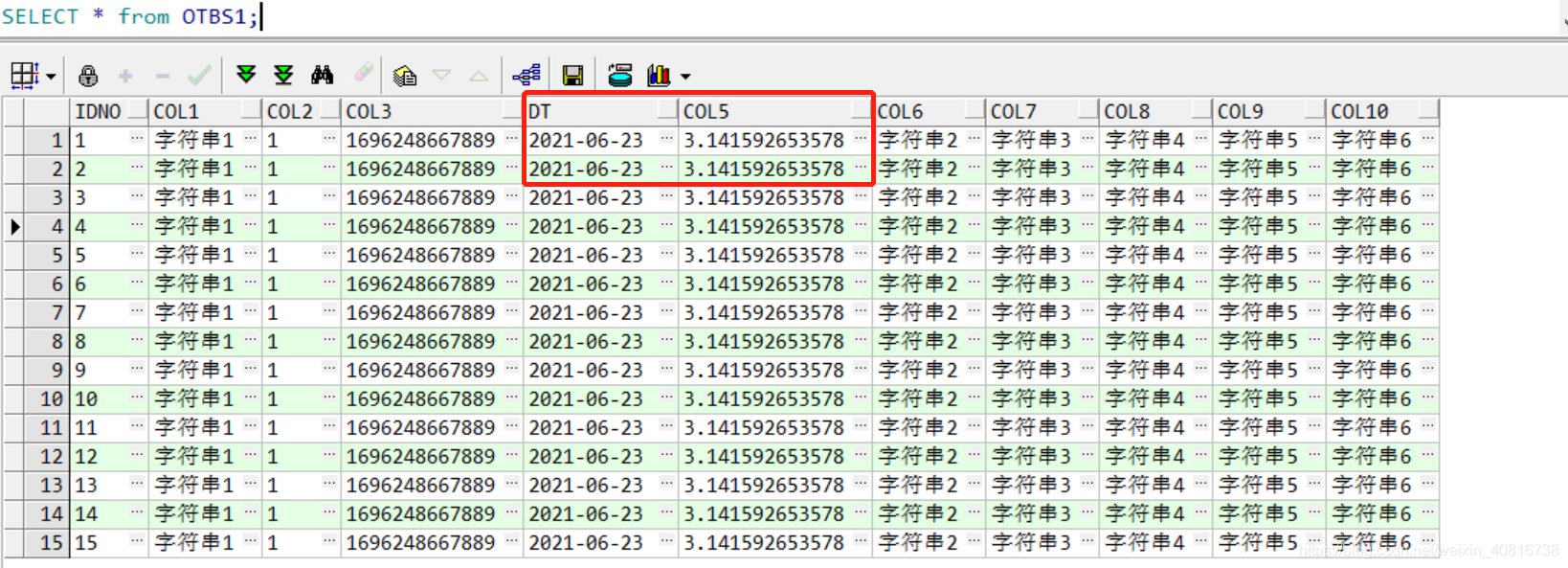
Task: Open the ellipsis editor for row 2 COL2
Action: point(329,168)
